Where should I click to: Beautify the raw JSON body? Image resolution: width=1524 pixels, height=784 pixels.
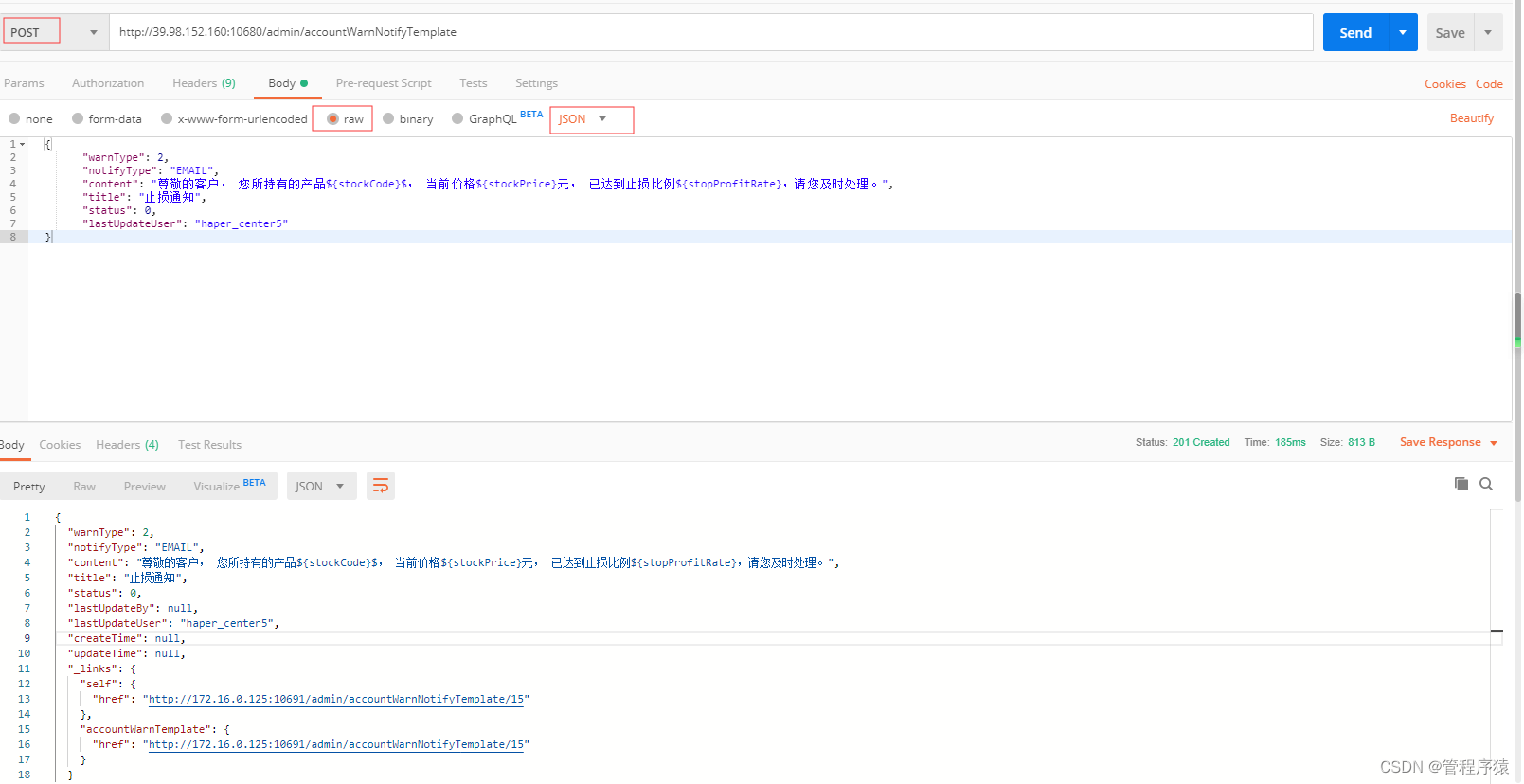coord(1472,118)
